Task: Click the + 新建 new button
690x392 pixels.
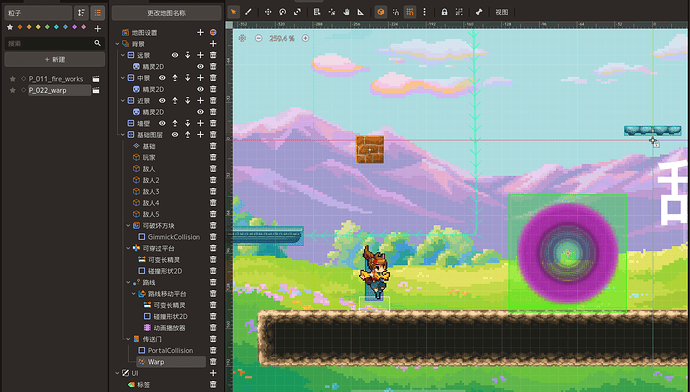Action: pyautogui.click(x=55, y=59)
